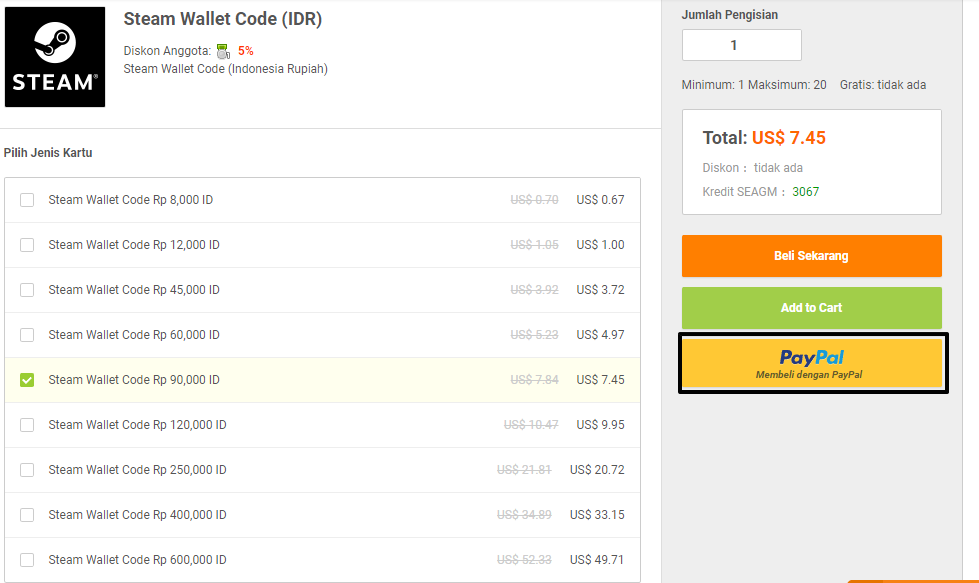Click the Add to Cart button

coord(811,308)
